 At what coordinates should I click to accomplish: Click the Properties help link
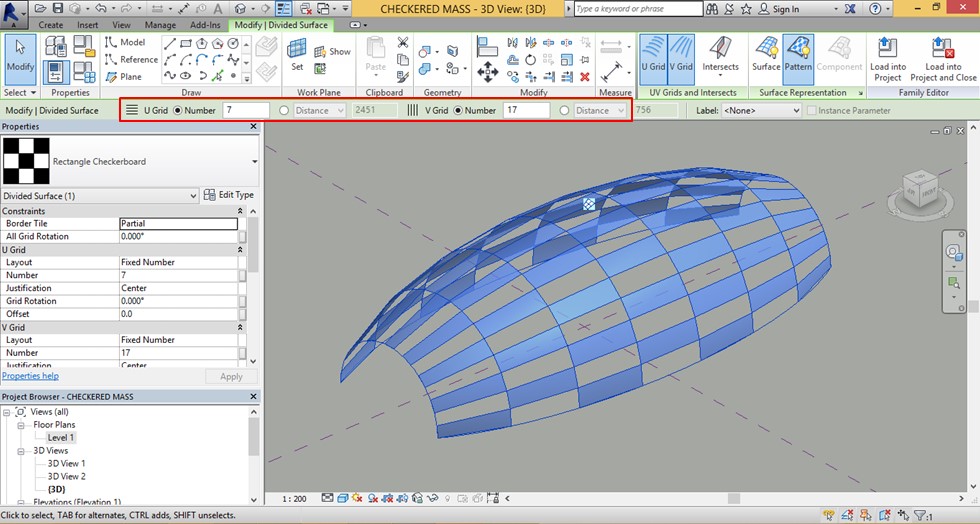(30, 376)
